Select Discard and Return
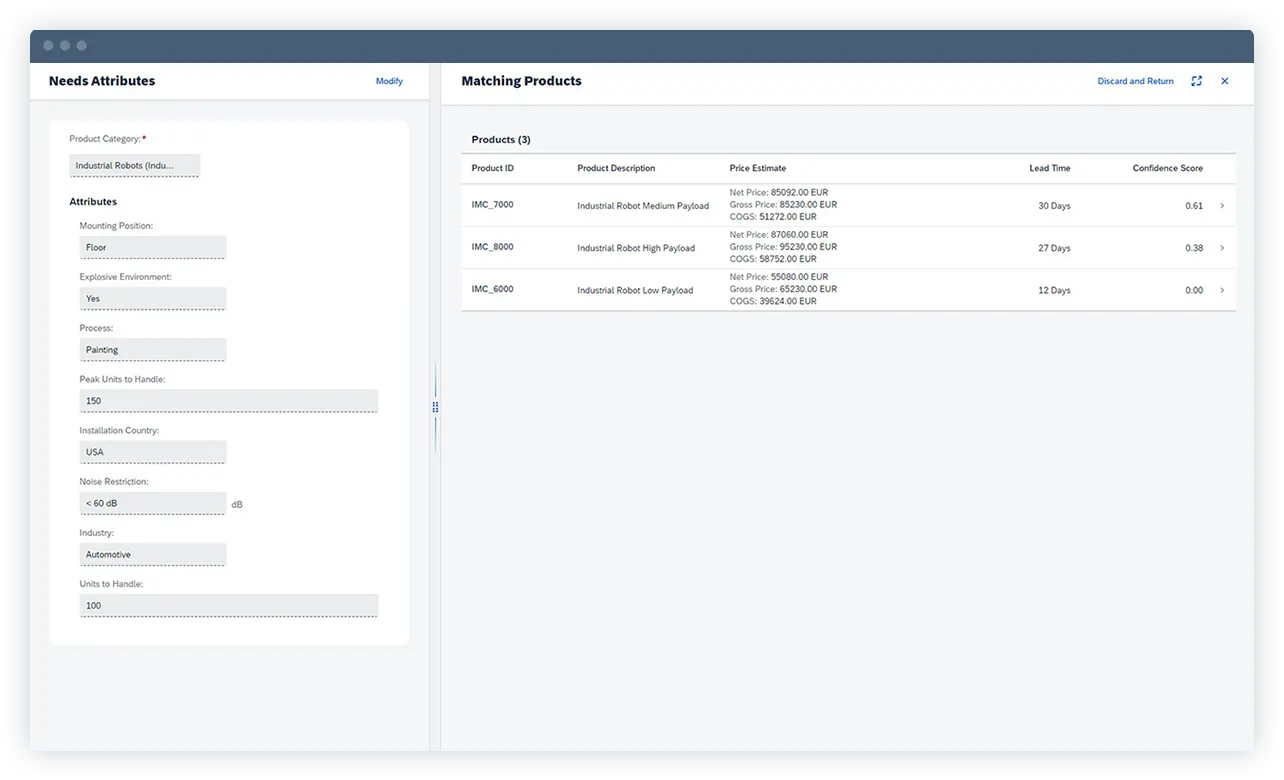 point(1135,81)
